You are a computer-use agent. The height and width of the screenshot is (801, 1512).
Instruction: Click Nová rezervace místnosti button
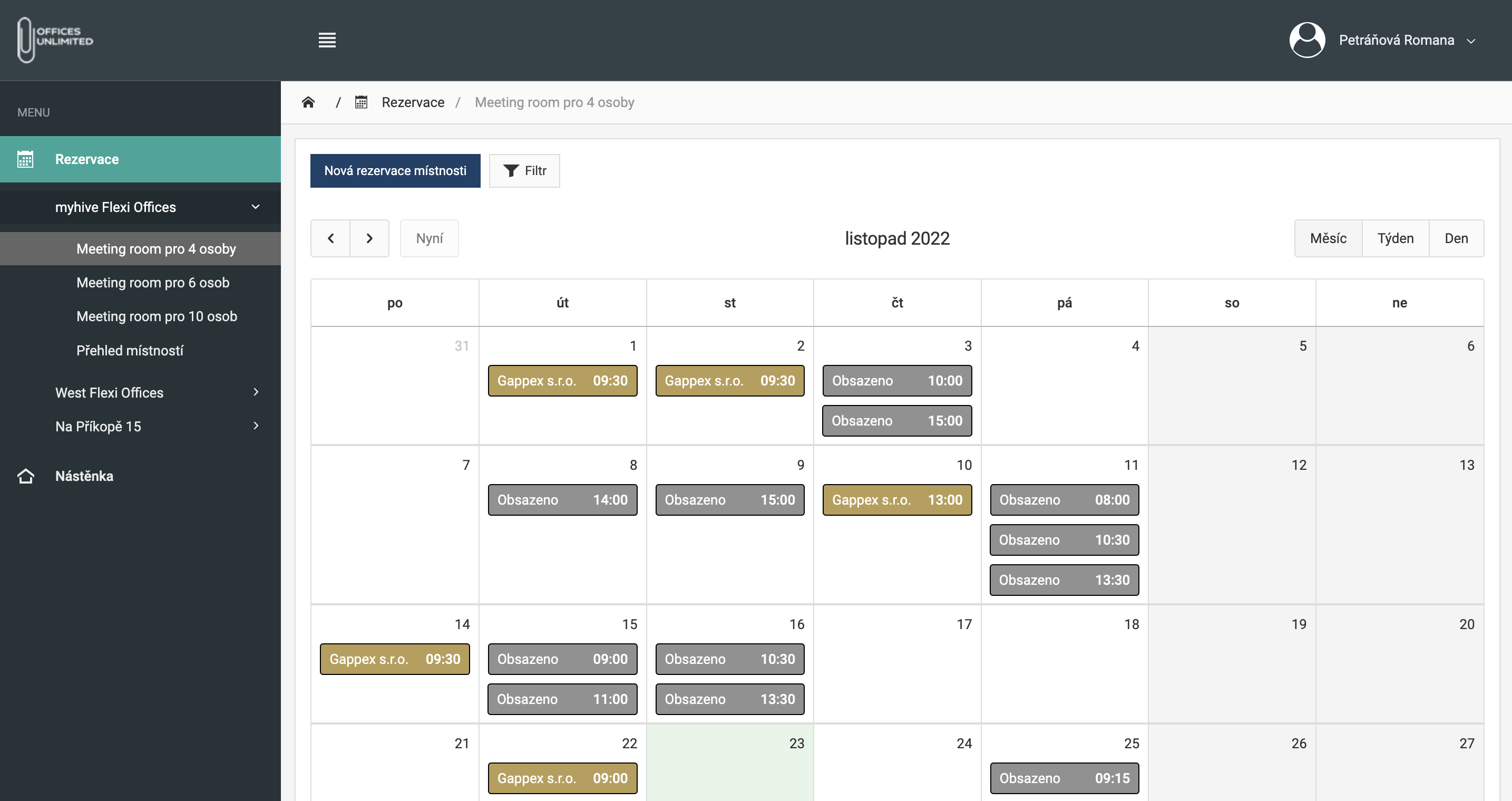coord(395,170)
